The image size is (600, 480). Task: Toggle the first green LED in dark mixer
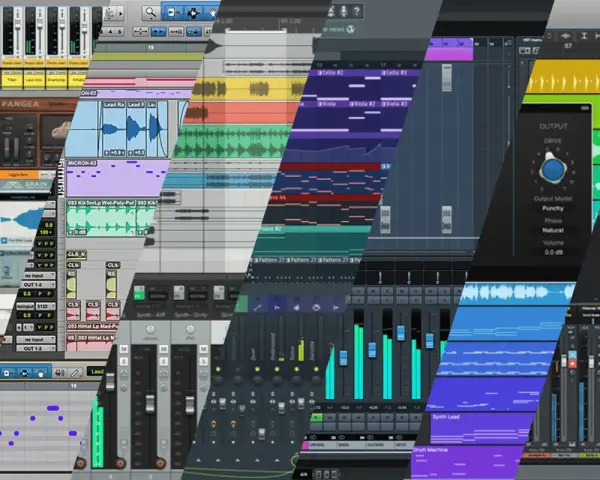point(218,369)
